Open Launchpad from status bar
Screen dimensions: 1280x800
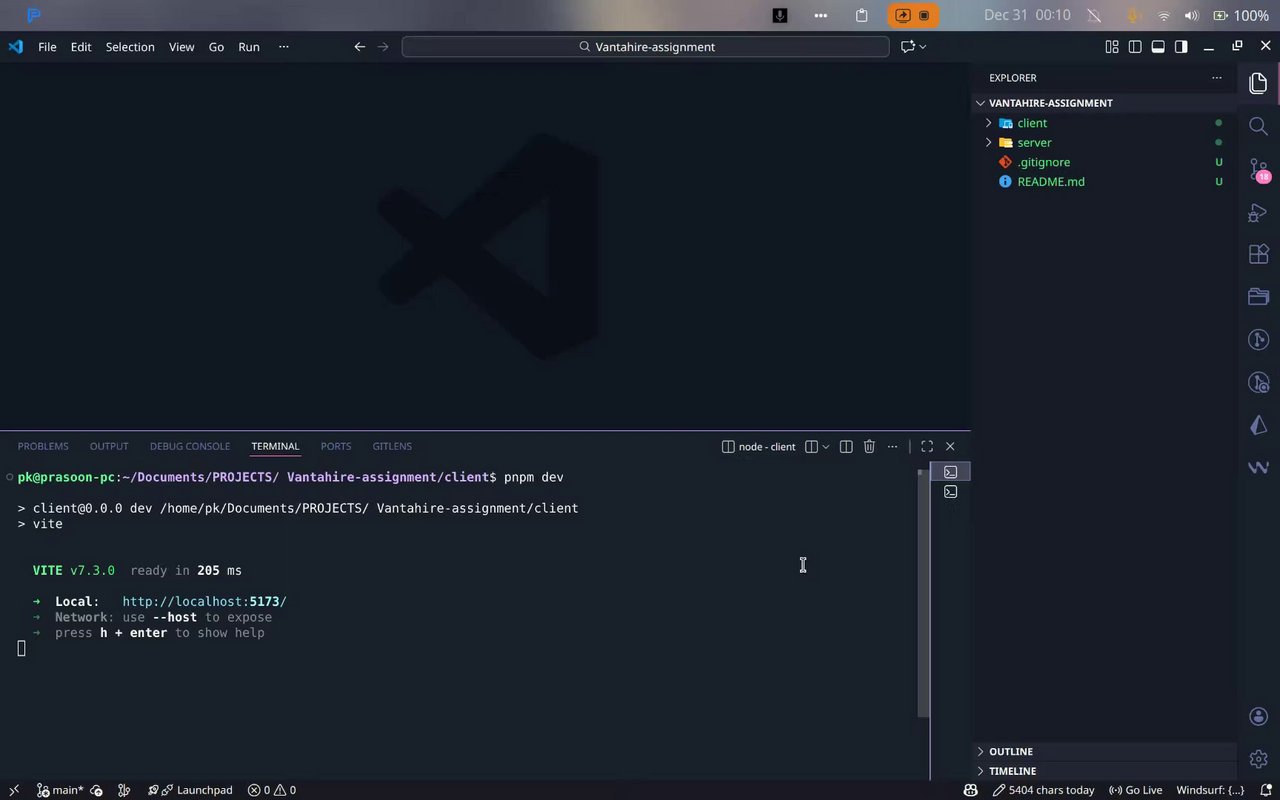(190, 790)
